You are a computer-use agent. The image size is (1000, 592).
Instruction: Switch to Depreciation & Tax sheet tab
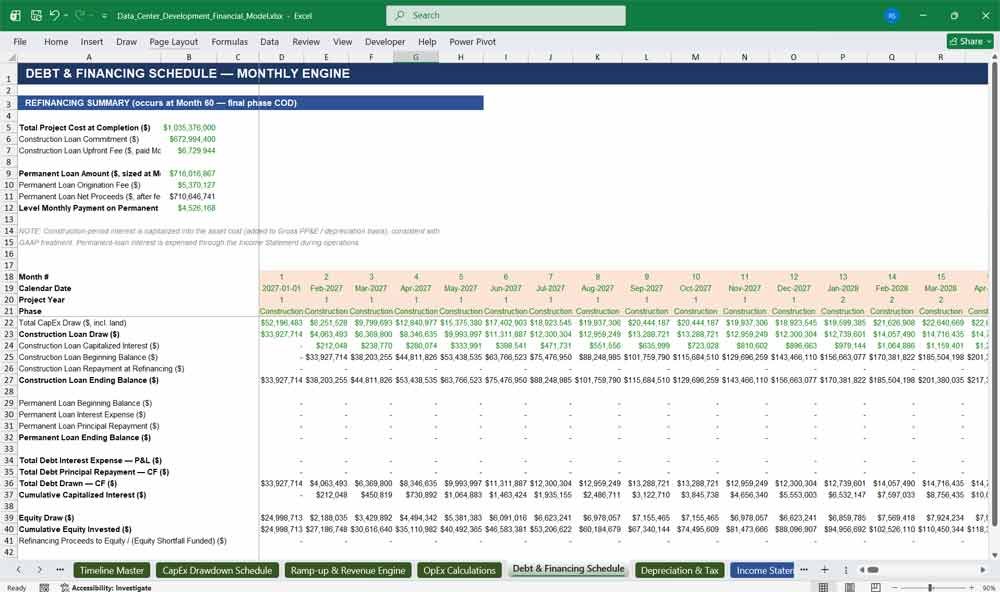coord(679,570)
